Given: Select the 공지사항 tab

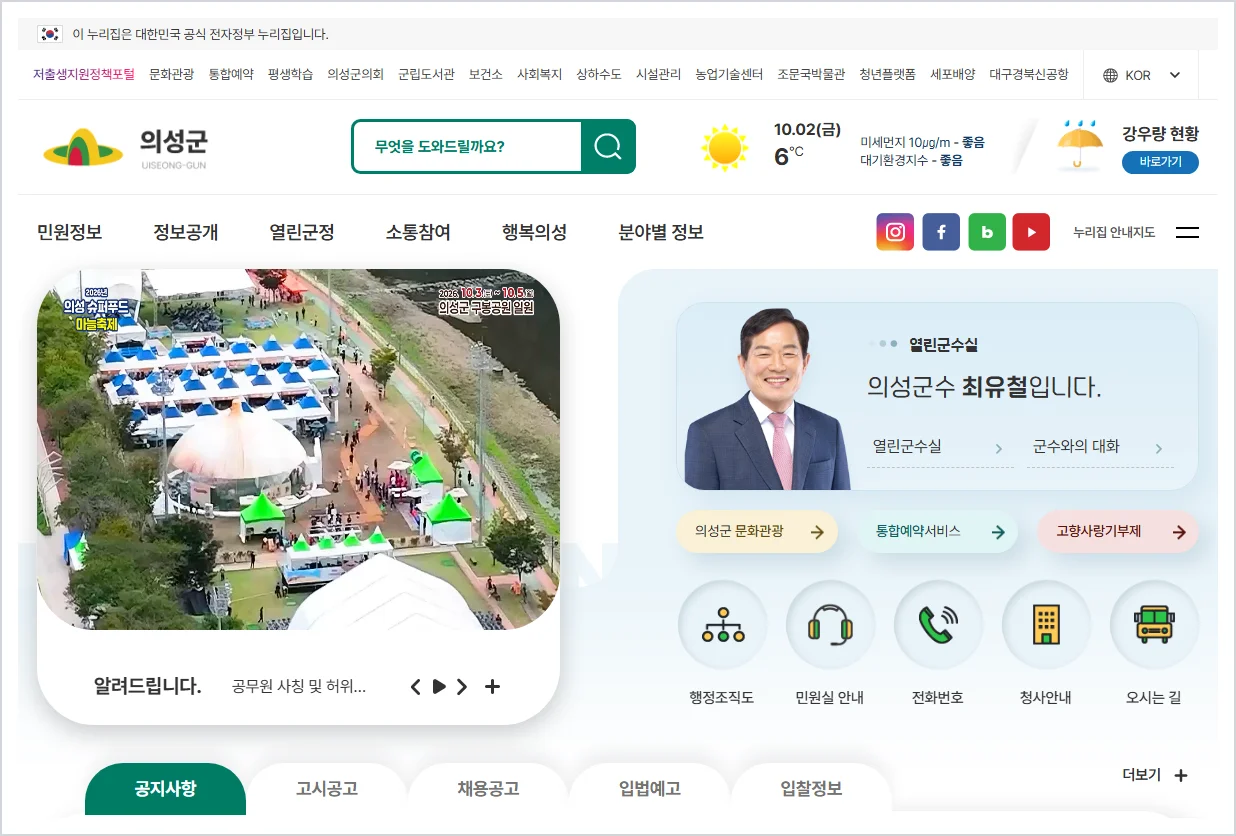Looking at the screenshot, I should point(165,789).
